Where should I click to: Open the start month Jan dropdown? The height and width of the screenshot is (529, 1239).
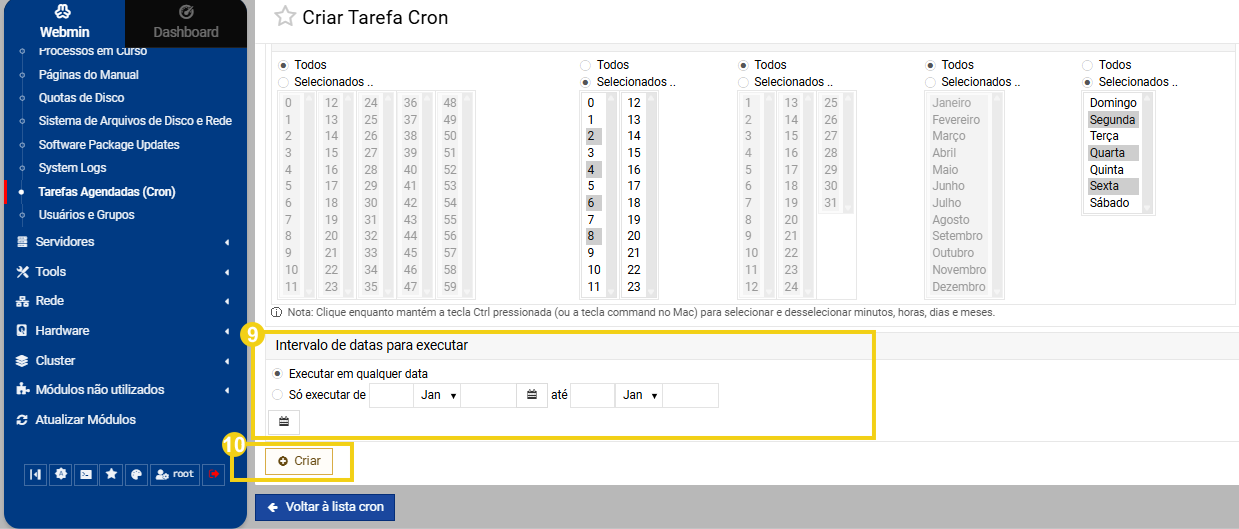(437, 395)
